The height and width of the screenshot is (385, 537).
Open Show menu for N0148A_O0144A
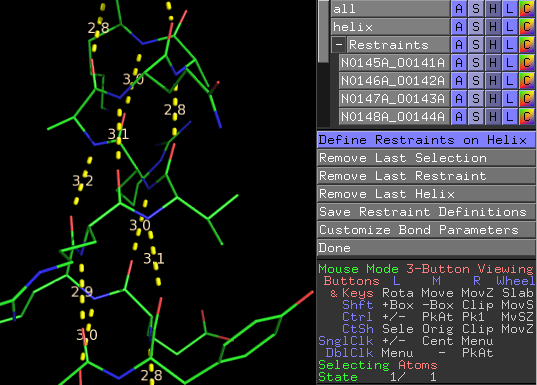click(x=476, y=116)
